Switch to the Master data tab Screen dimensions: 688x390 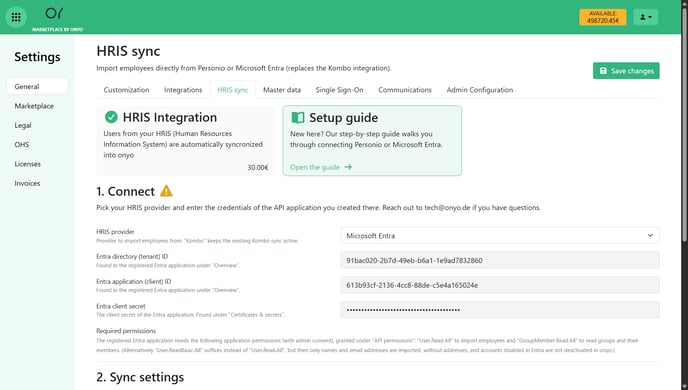[282, 89]
